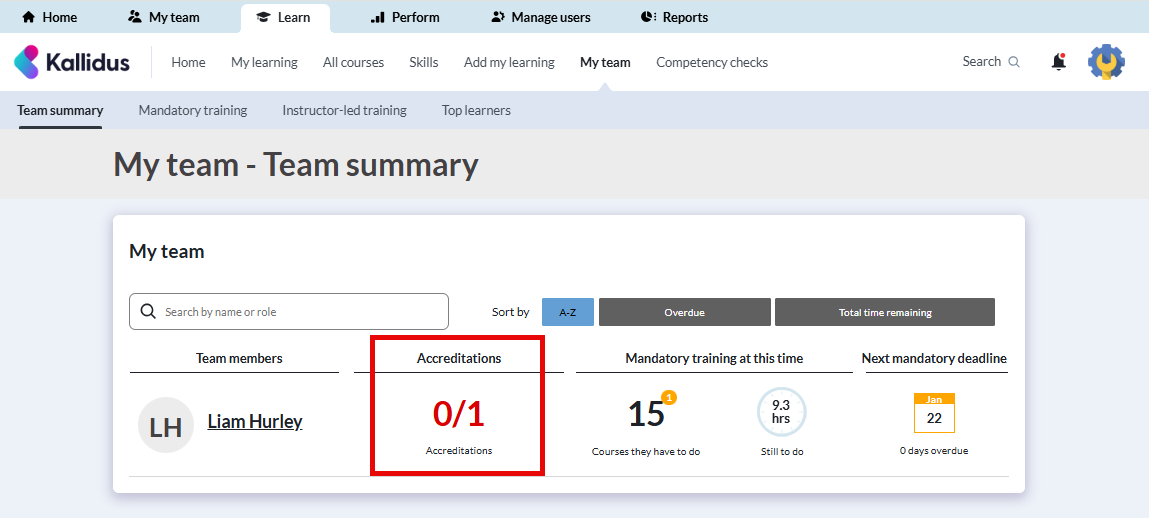Image resolution: width=1149 pixels, height=518 pixels.
Task: Go to Mandatory training sub-tab
Action: coord(192,110)
